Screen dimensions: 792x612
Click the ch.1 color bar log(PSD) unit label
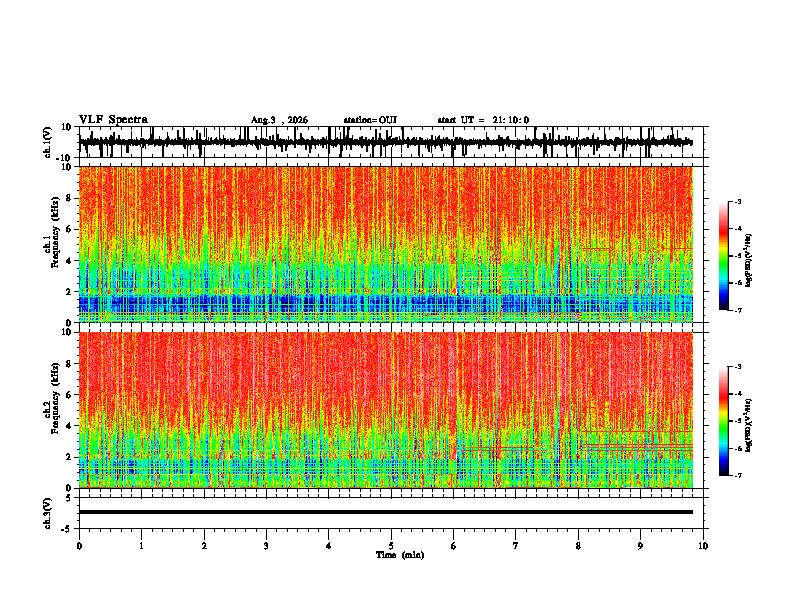click(x=749, y=261)
